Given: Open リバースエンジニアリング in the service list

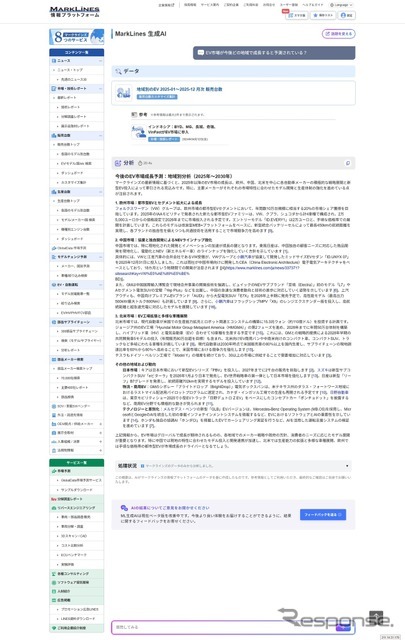Looking at the screenshot, I should coord(76,508).
